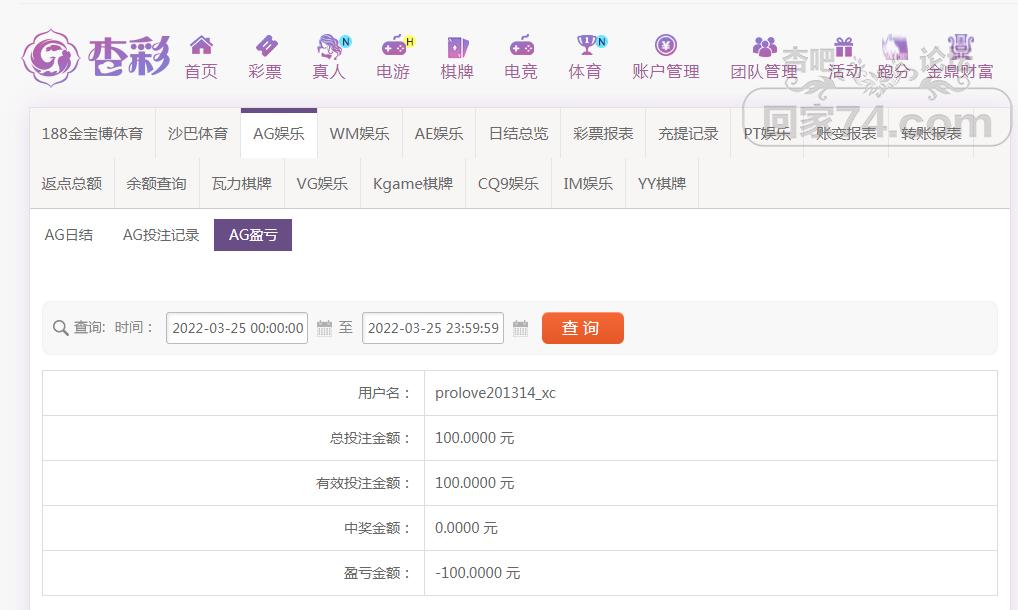
Task: Select the AG日结 sub-tab
Action: [x=69, y=235]
